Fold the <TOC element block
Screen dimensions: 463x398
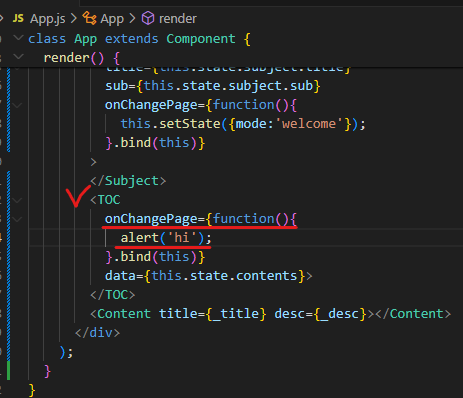tap(17, 200)
